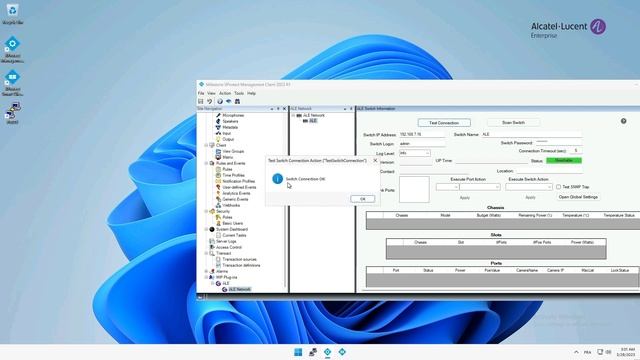Click the Help toolbar icon

click(220, 101)
